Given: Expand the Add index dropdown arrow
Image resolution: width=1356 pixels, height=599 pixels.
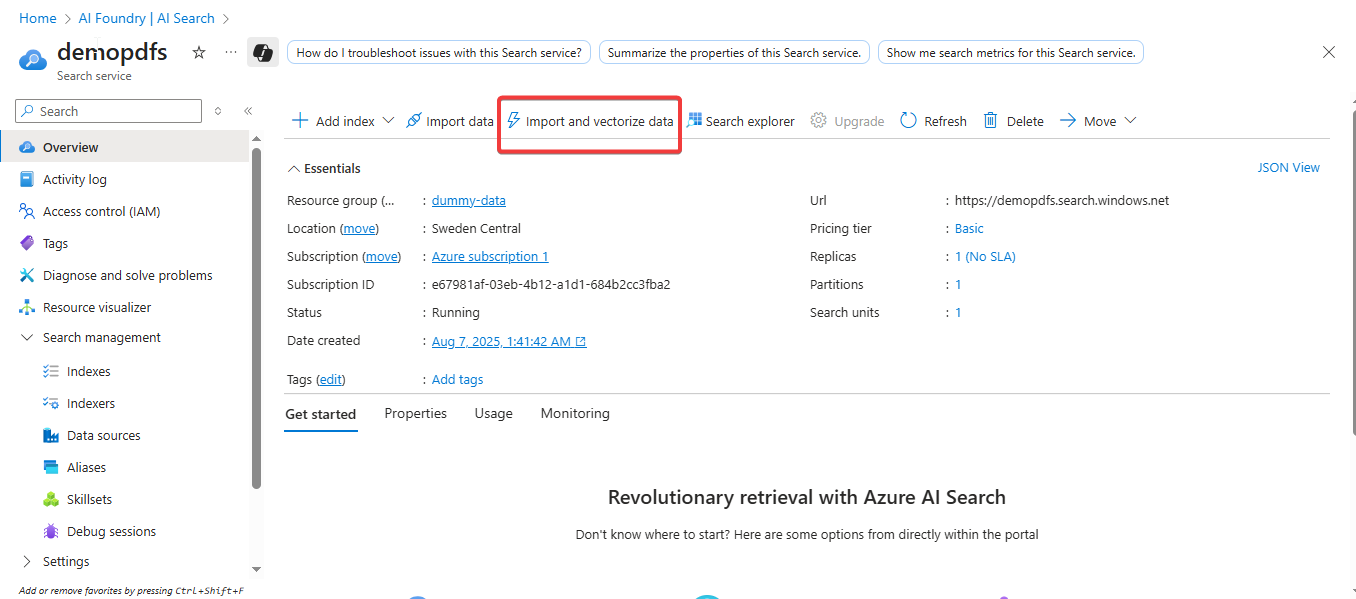Looking at the screenshot, I should point(389,121).
